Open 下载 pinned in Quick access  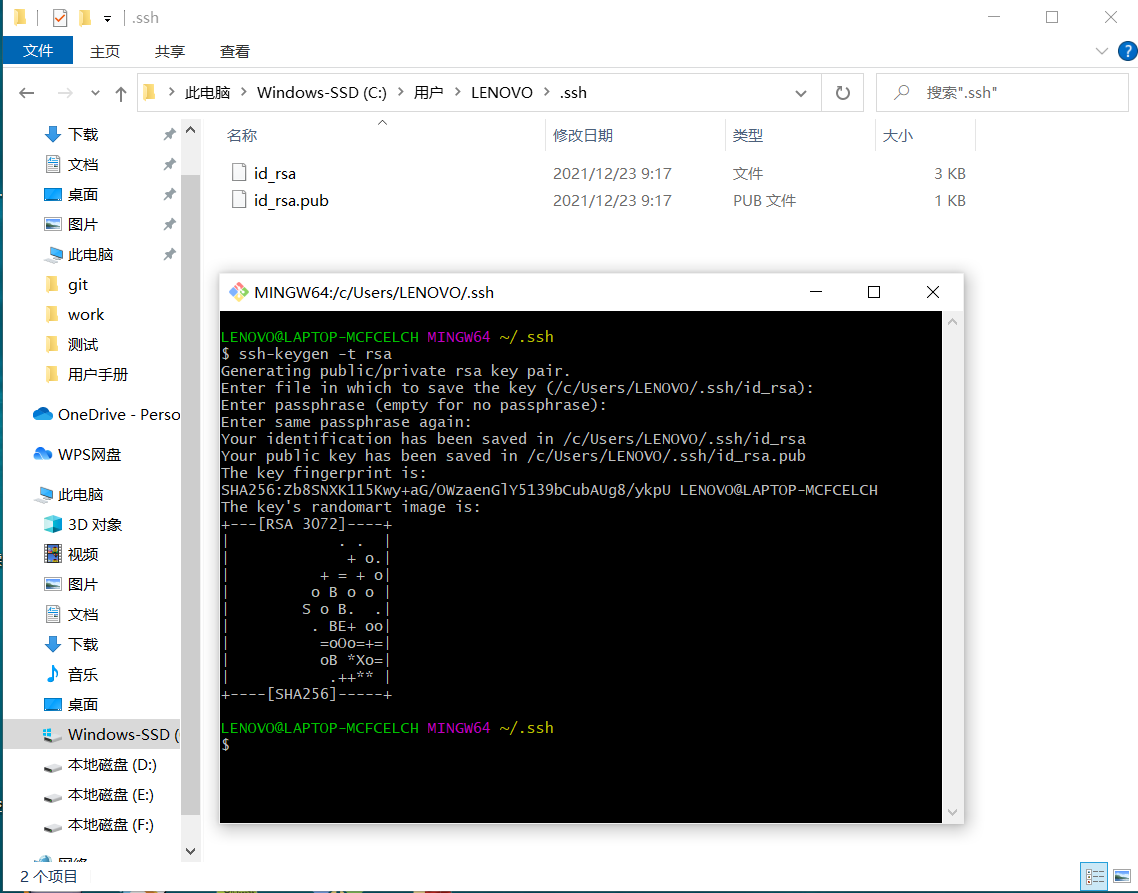[83, 134]
